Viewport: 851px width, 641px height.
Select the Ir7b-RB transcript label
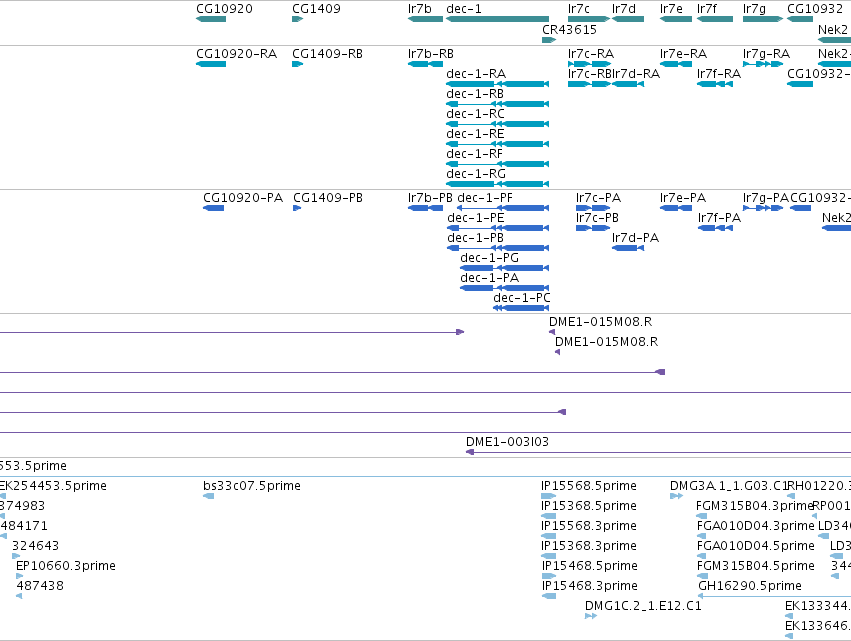click(x=430, y=54)
